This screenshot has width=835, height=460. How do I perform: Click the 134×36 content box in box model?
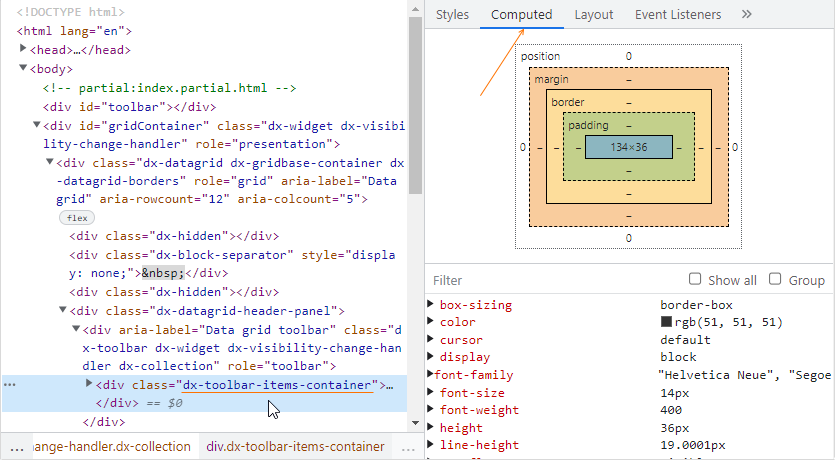point(628,147)
